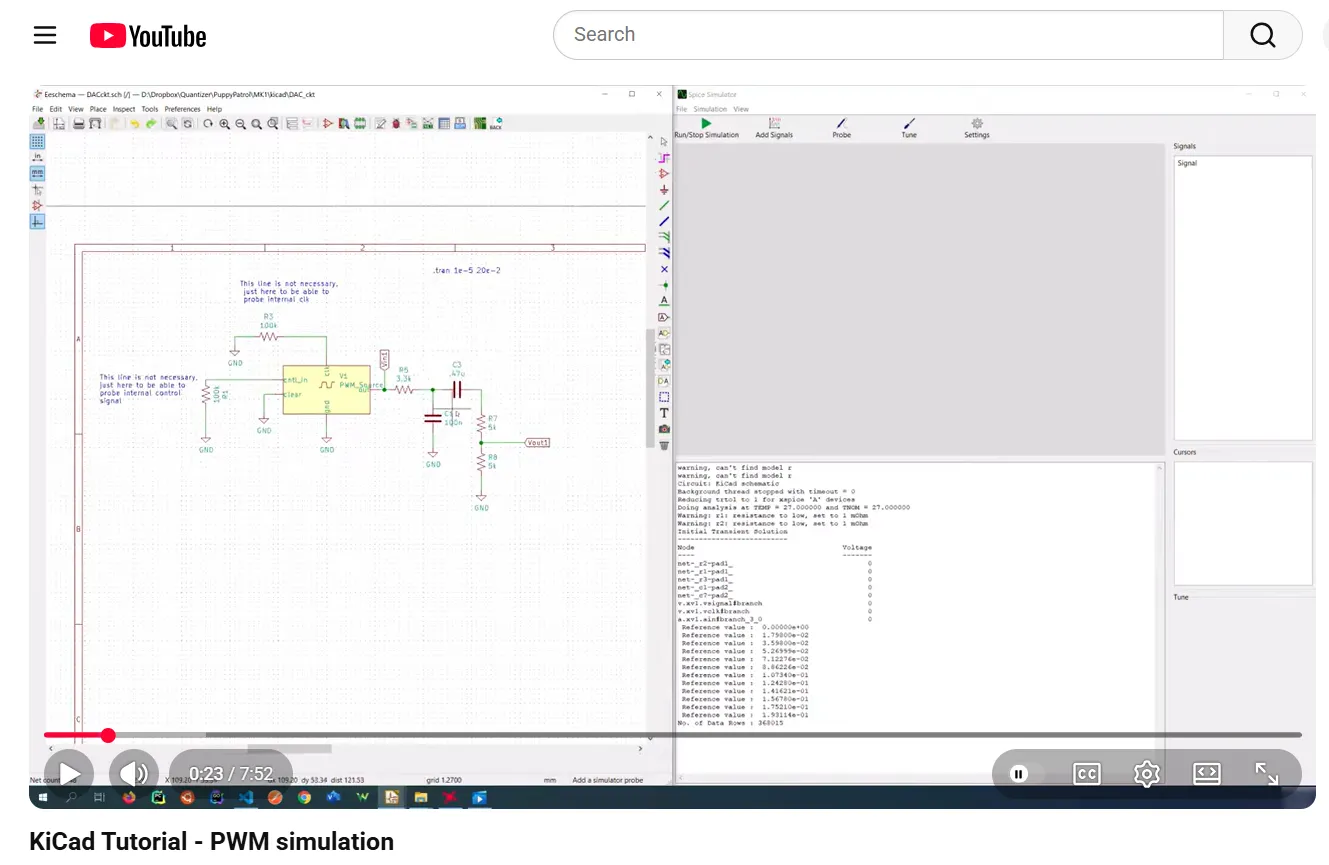The image size is (1329, 865).
Task: Open the Eeschema File menu
Action: point(38,109)
